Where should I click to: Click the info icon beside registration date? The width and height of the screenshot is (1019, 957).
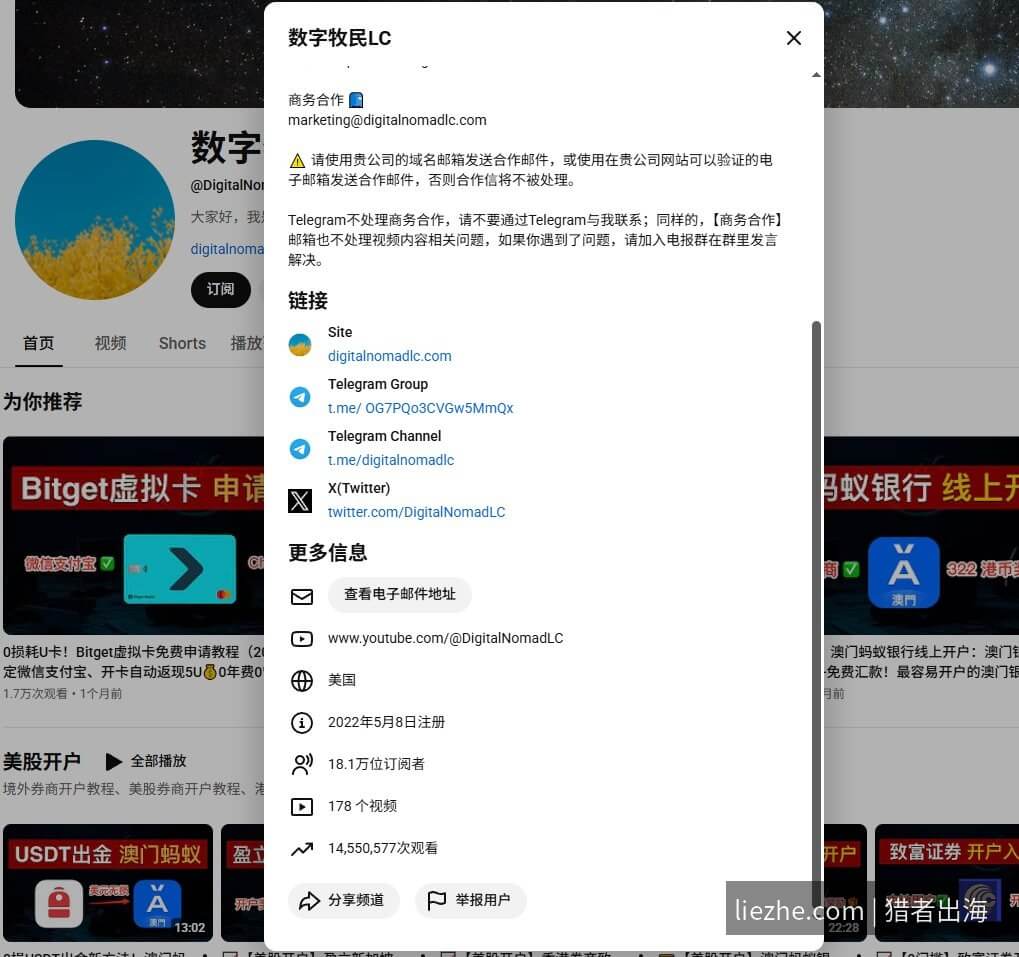point(302,722)
